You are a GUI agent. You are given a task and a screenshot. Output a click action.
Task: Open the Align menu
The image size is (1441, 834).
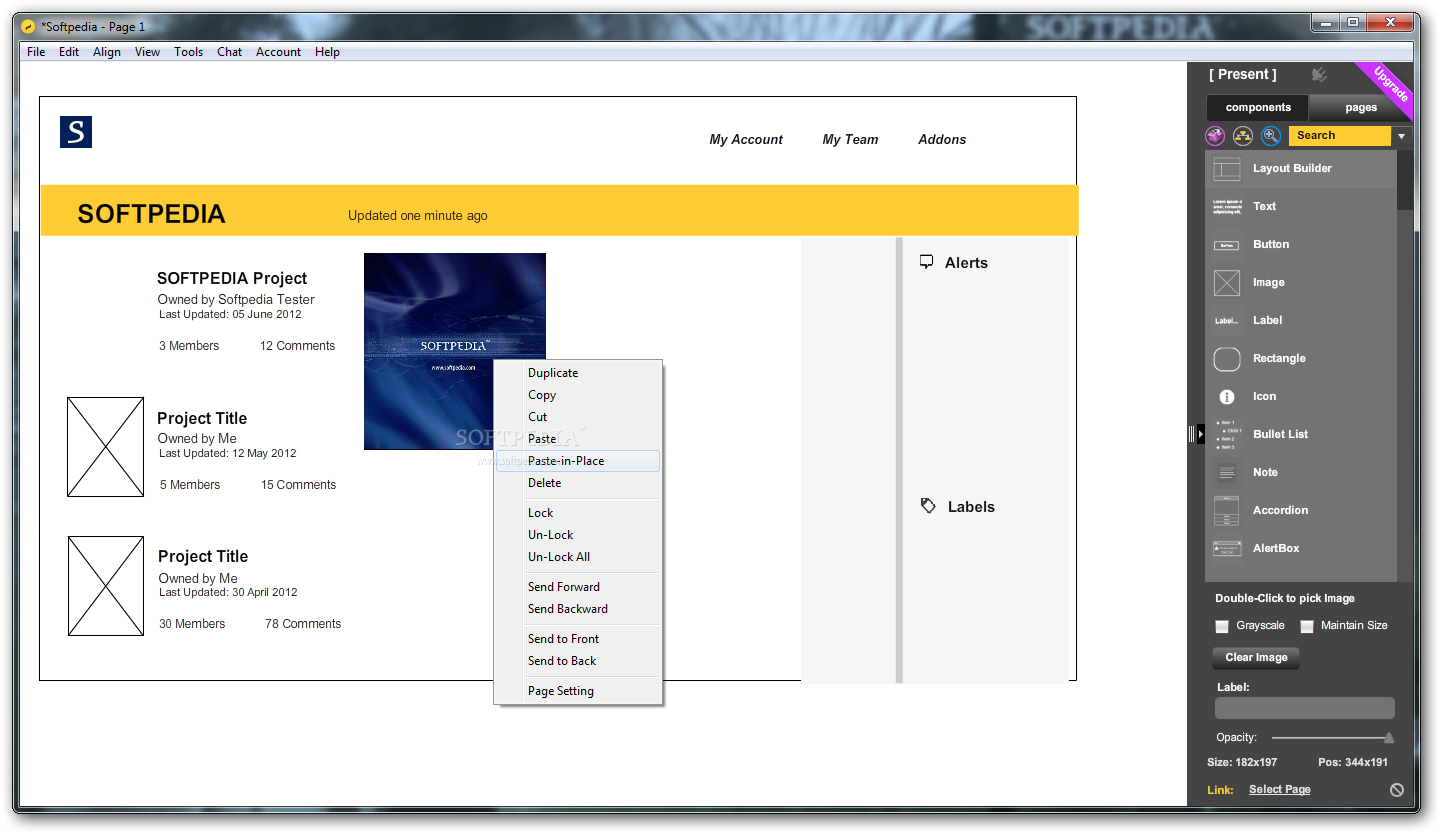point(107,52)
